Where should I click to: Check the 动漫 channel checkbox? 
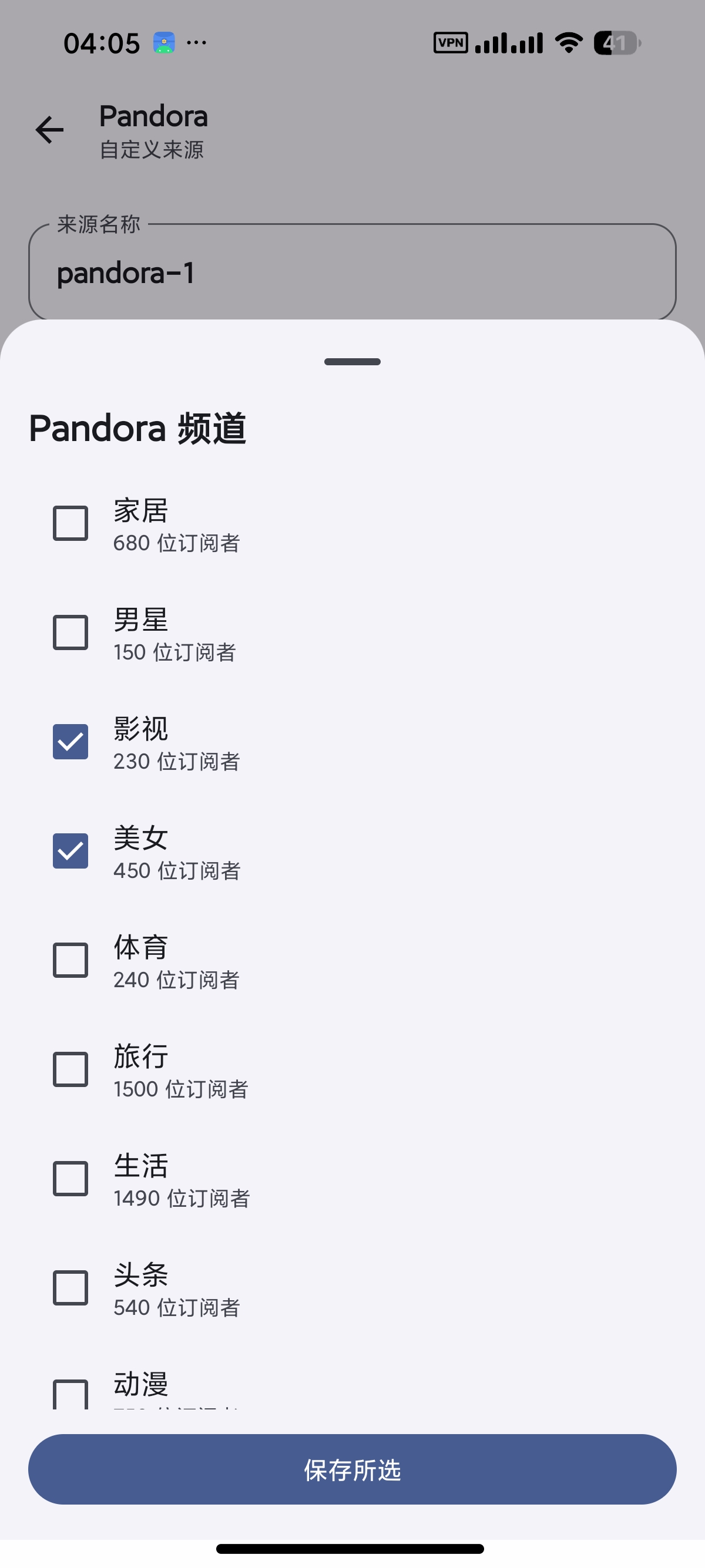coord(70,1394)
